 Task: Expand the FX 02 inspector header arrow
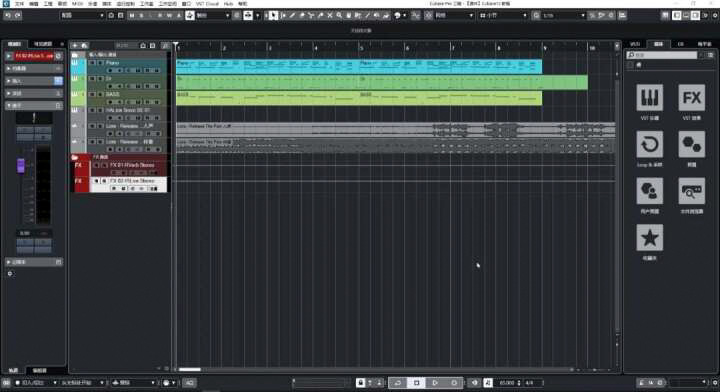pos(8,56)
